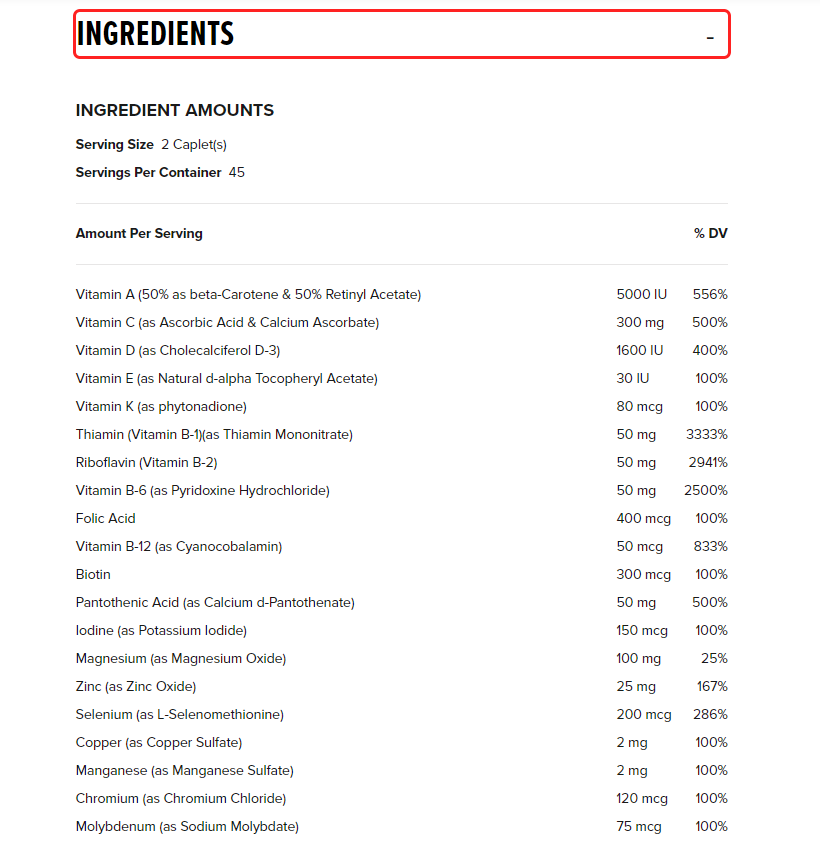
Task: Click the Vitamin D 1600 IU amount
Action: coord(640,351)
